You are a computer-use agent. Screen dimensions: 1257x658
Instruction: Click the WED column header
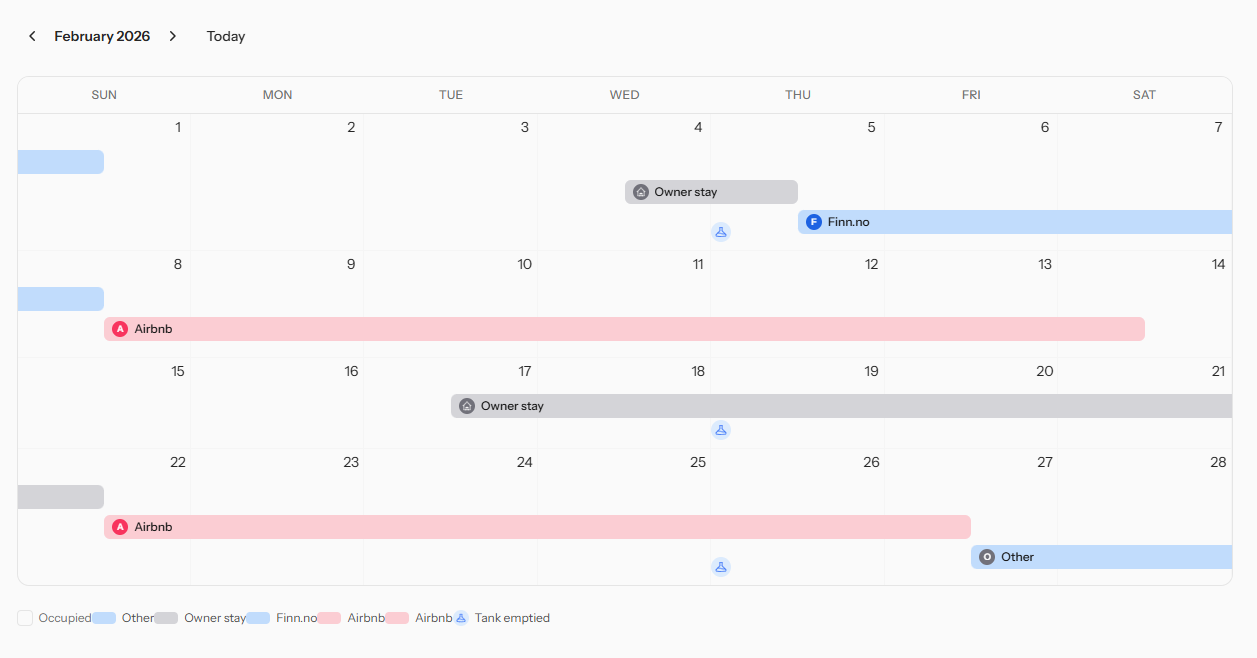pos(625,95)
